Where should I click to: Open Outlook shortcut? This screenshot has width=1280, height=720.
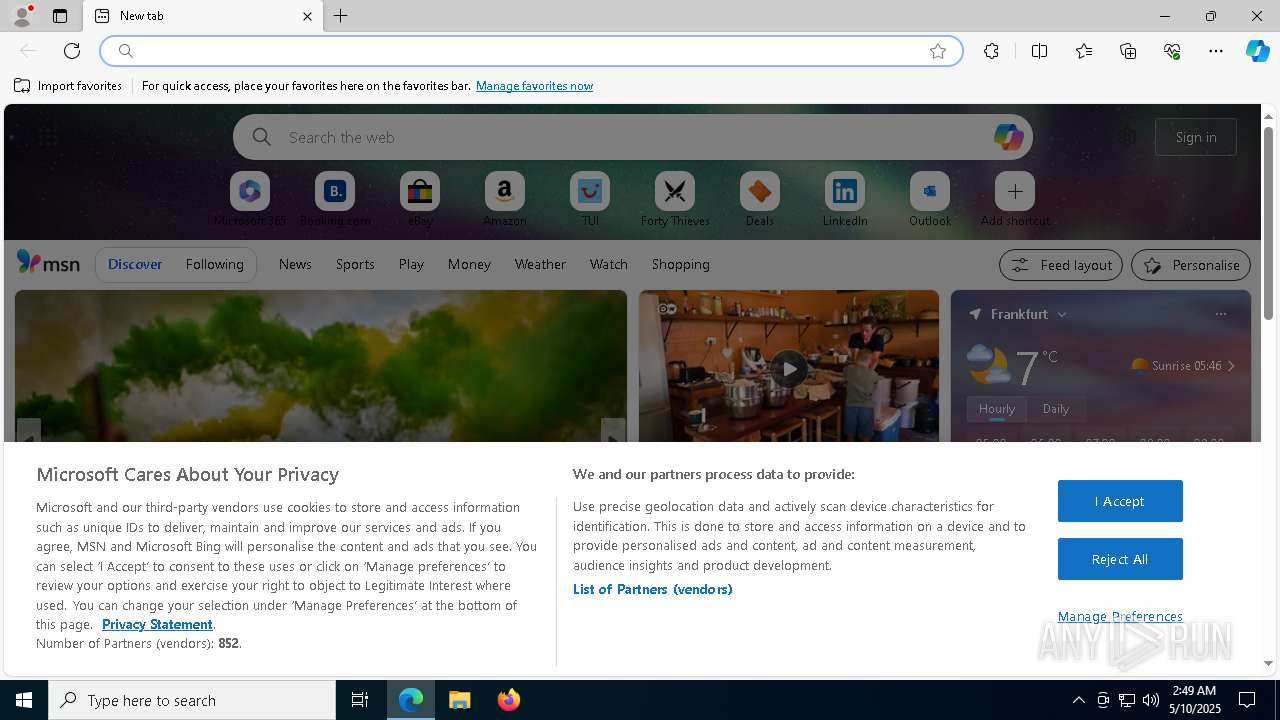pyautogui.click(x=930, y=199)
